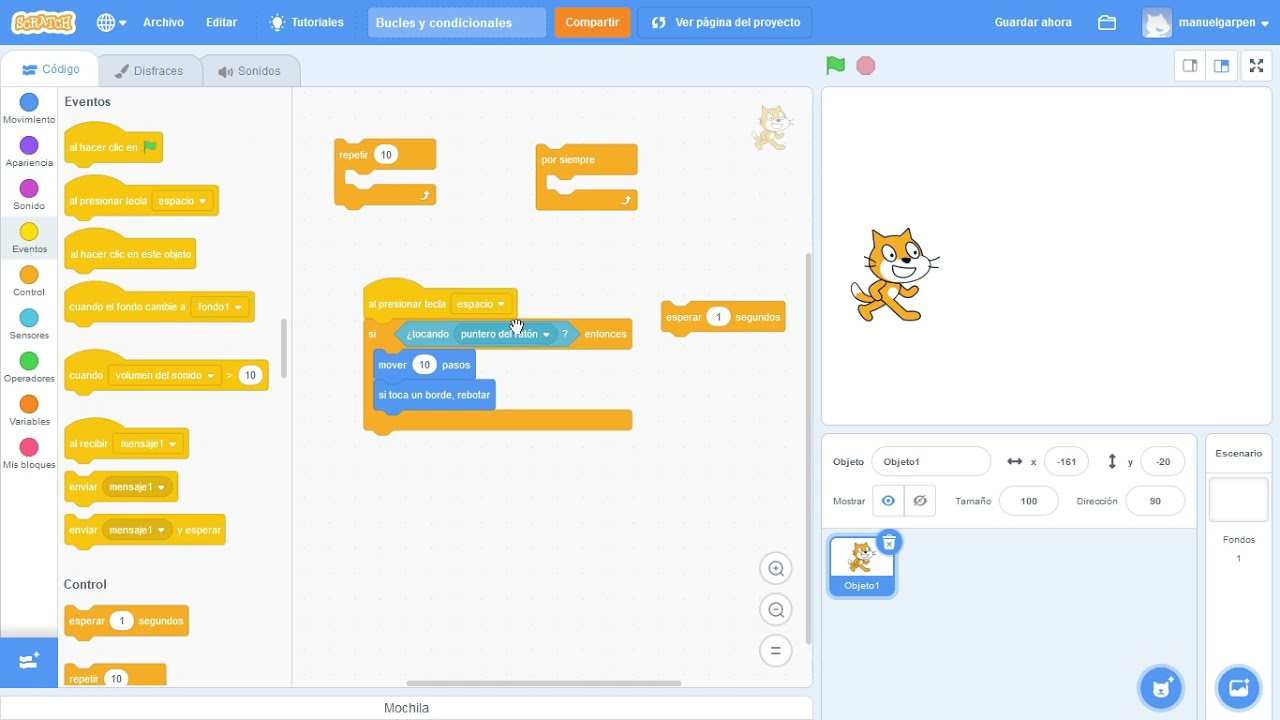Click 'al hacer clic en este objeto' block
The width and height of the screenshot is (1280, 720).
(x=130, y=254)
